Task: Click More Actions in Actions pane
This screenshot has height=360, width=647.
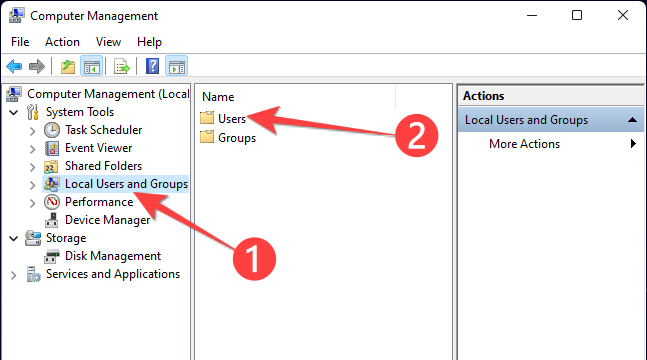Action: 524,144
